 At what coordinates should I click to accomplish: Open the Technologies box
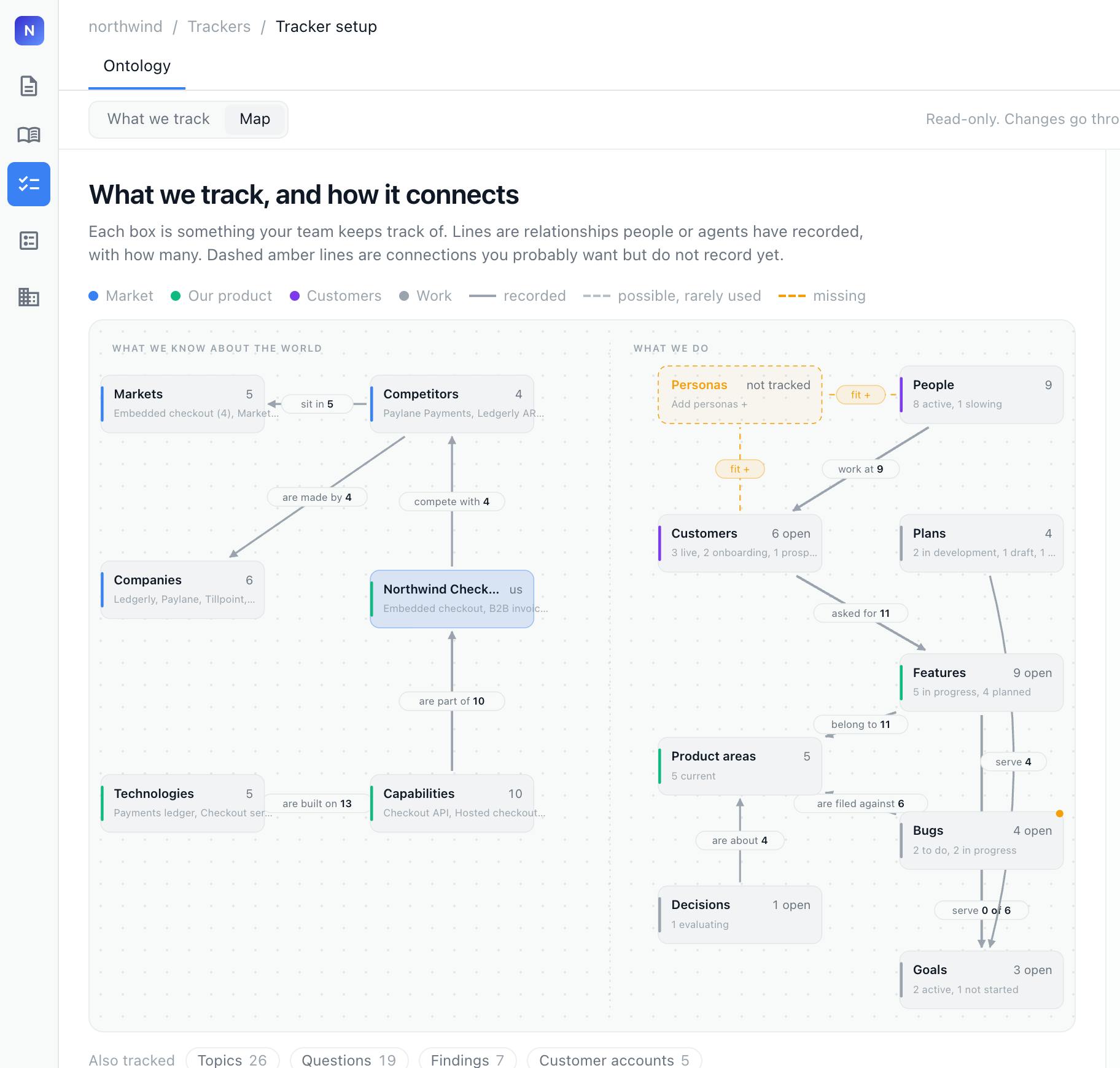[x=182, y=803]
